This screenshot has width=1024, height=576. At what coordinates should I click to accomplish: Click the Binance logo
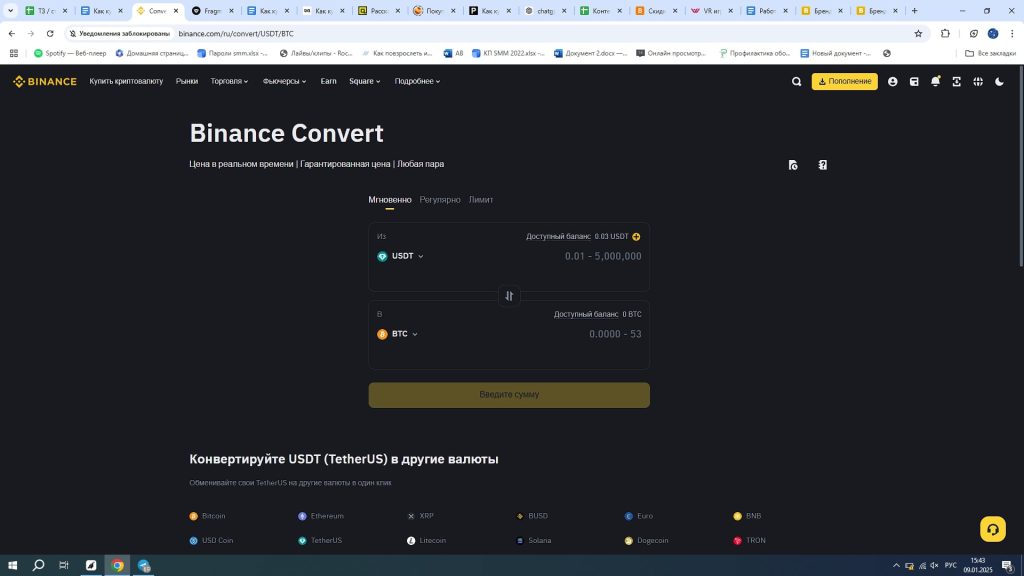click(x=44, y=82)
